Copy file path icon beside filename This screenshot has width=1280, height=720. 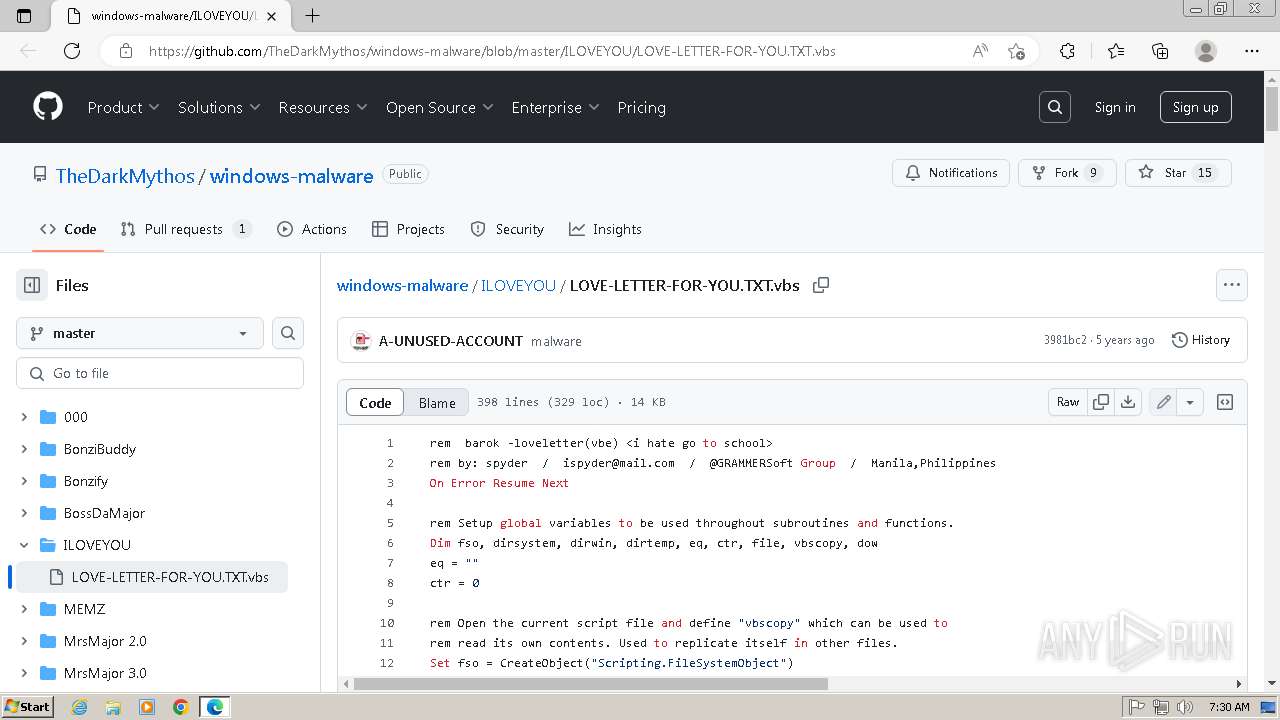pyautogui.click(x=821, y=285)
